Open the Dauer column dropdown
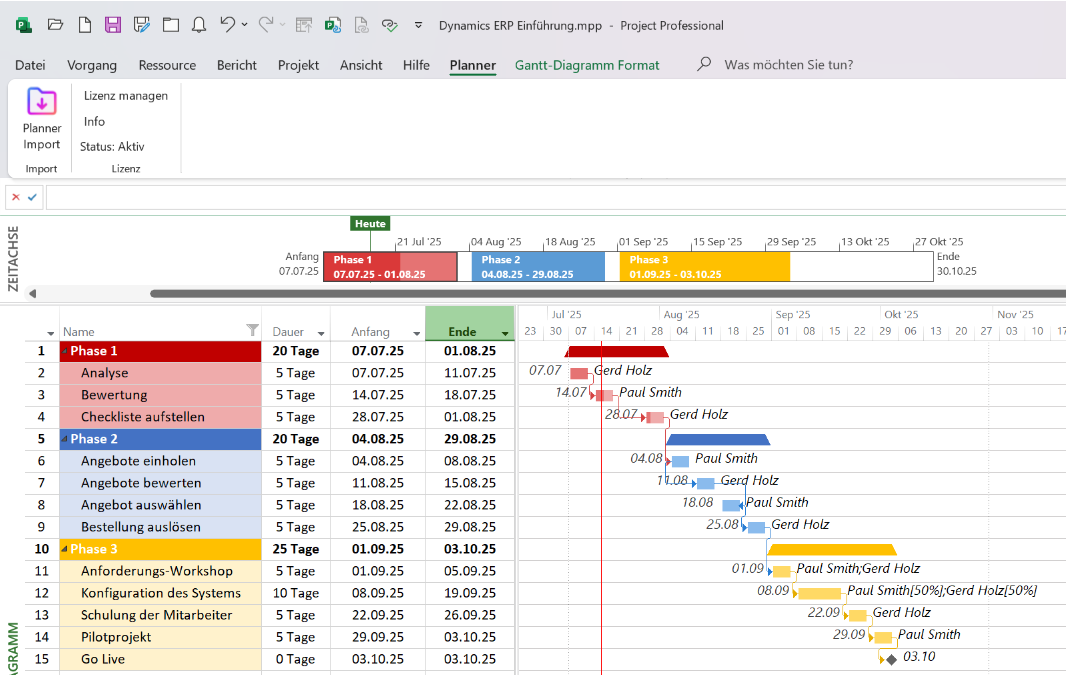The width and height of the screenshot is (1066, 675). 321,333
